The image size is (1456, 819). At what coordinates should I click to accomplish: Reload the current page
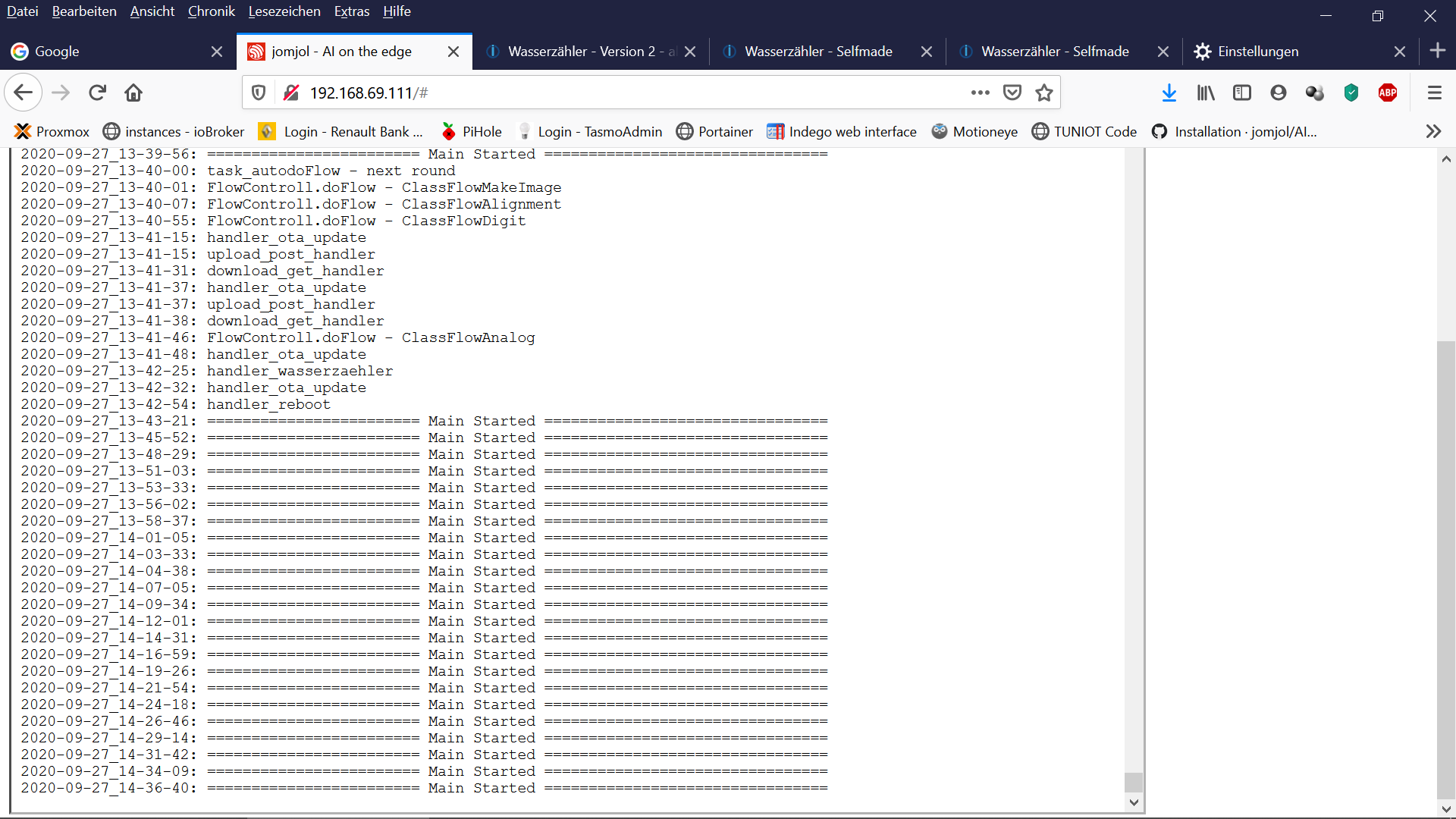97,93
